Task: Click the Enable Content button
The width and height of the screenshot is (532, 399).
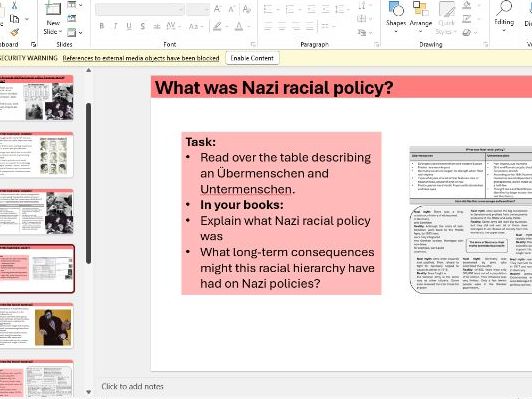Action: [252, 58]
